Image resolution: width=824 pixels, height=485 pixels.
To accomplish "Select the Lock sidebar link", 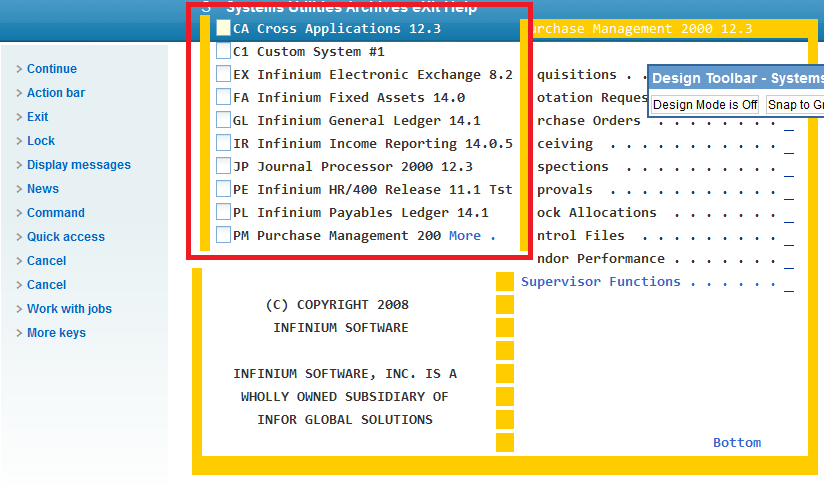I will click(40, 141).
